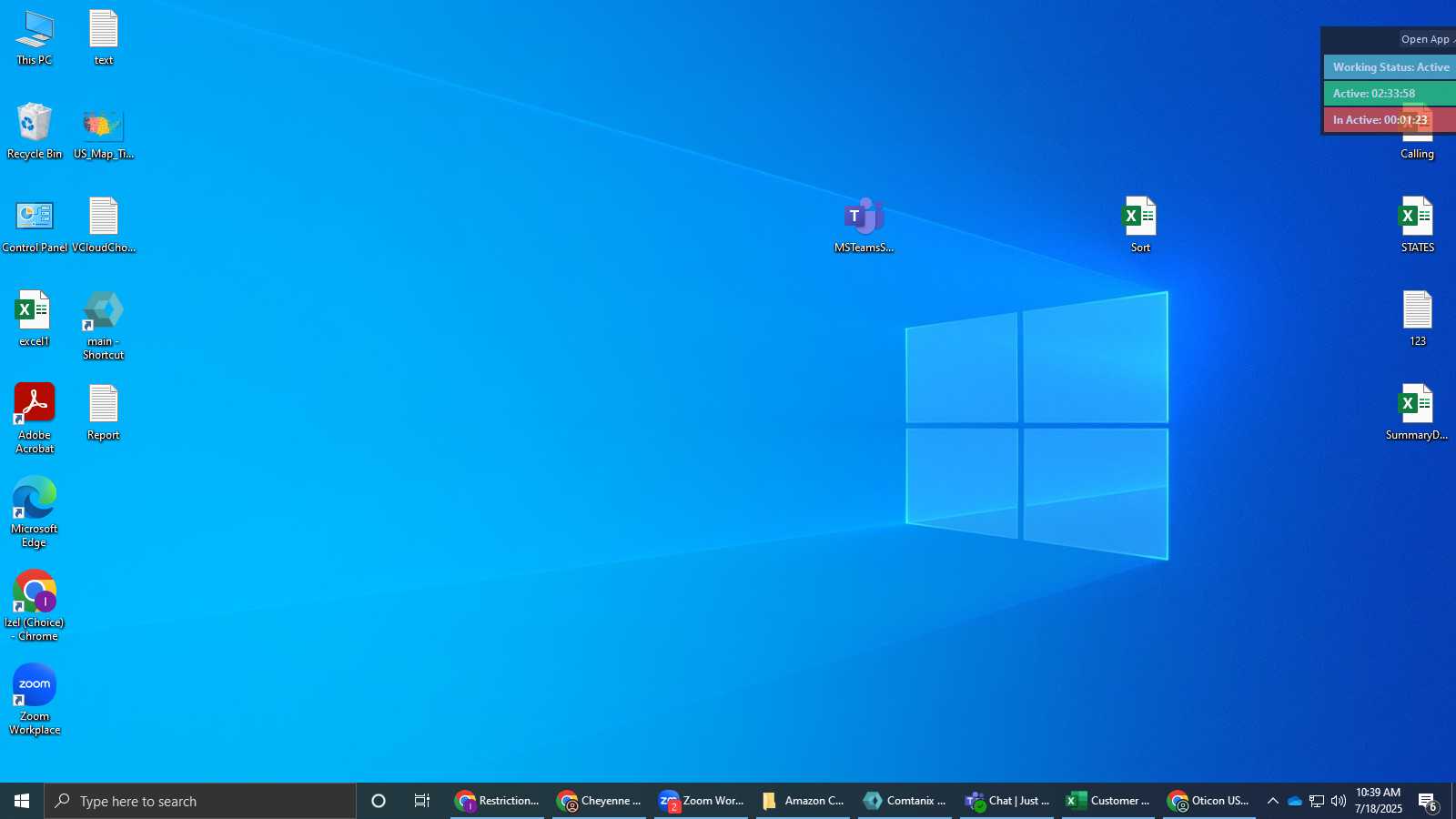Viewport: 1456px width, 819px height.
Task: Select the 'main - Shortcut' icon
Action: coord(104,326)
